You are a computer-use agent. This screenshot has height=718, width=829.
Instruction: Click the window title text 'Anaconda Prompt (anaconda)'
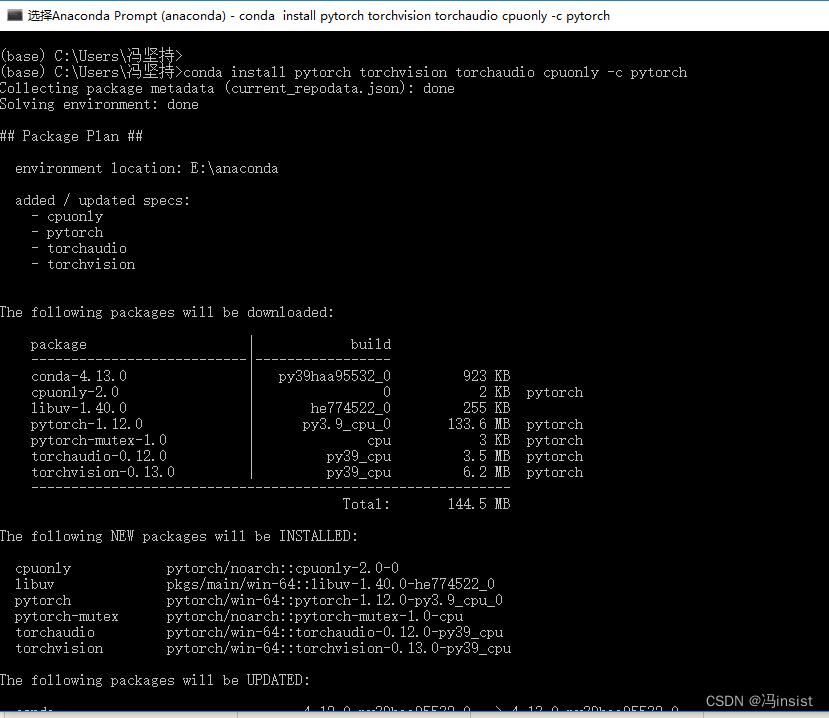[x=139, y=16]
